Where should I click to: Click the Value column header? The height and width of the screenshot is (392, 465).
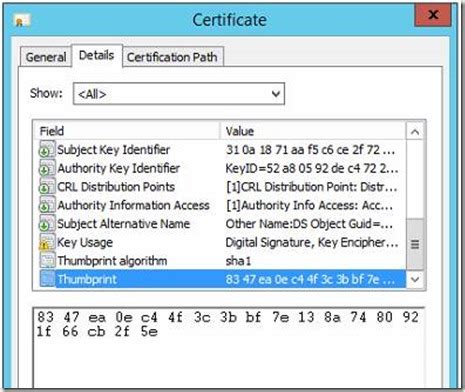click(x=313, y=131)
